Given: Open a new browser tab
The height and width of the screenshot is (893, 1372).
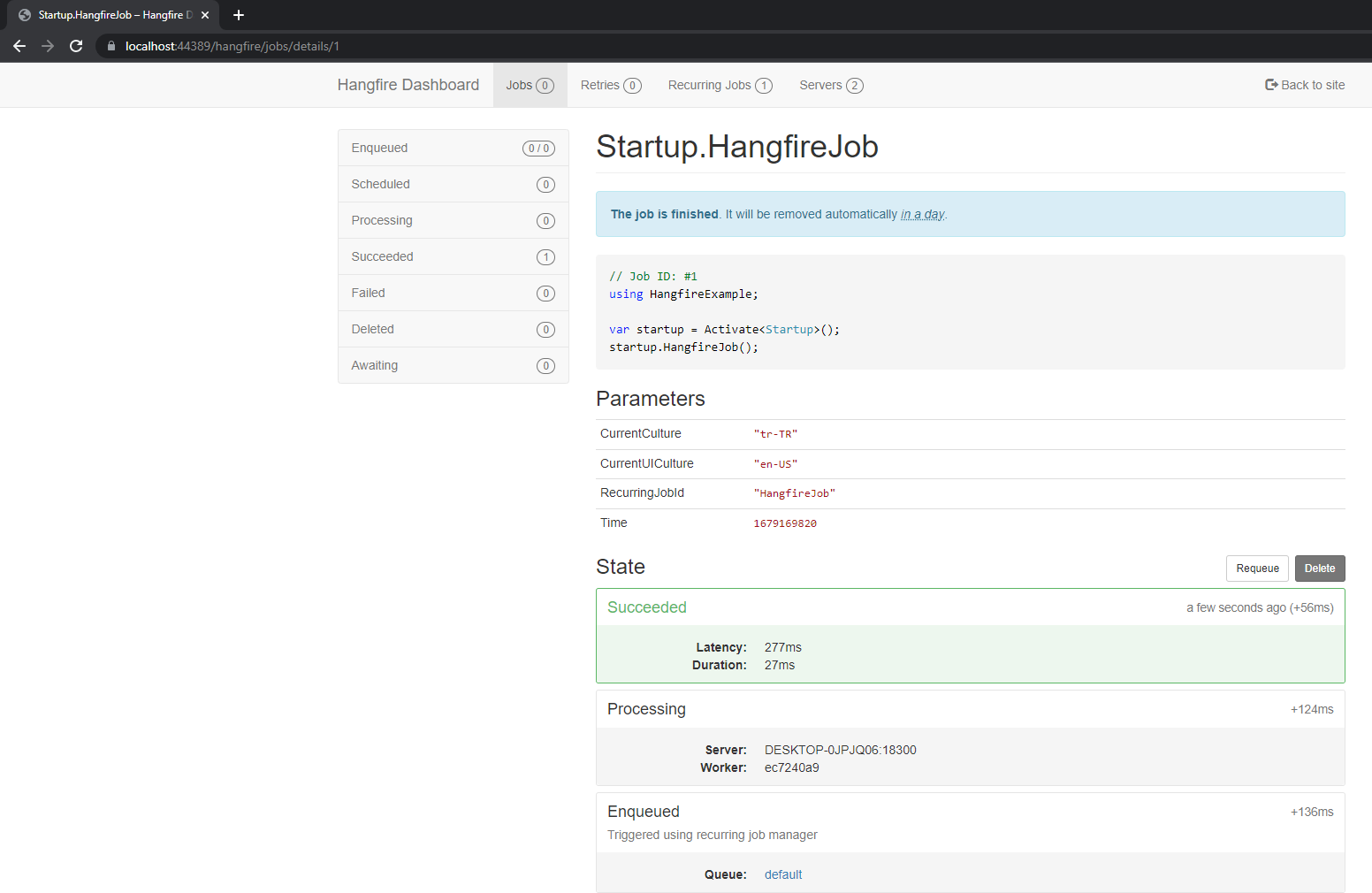Looking at the screenshot, I should coord(239,15).
